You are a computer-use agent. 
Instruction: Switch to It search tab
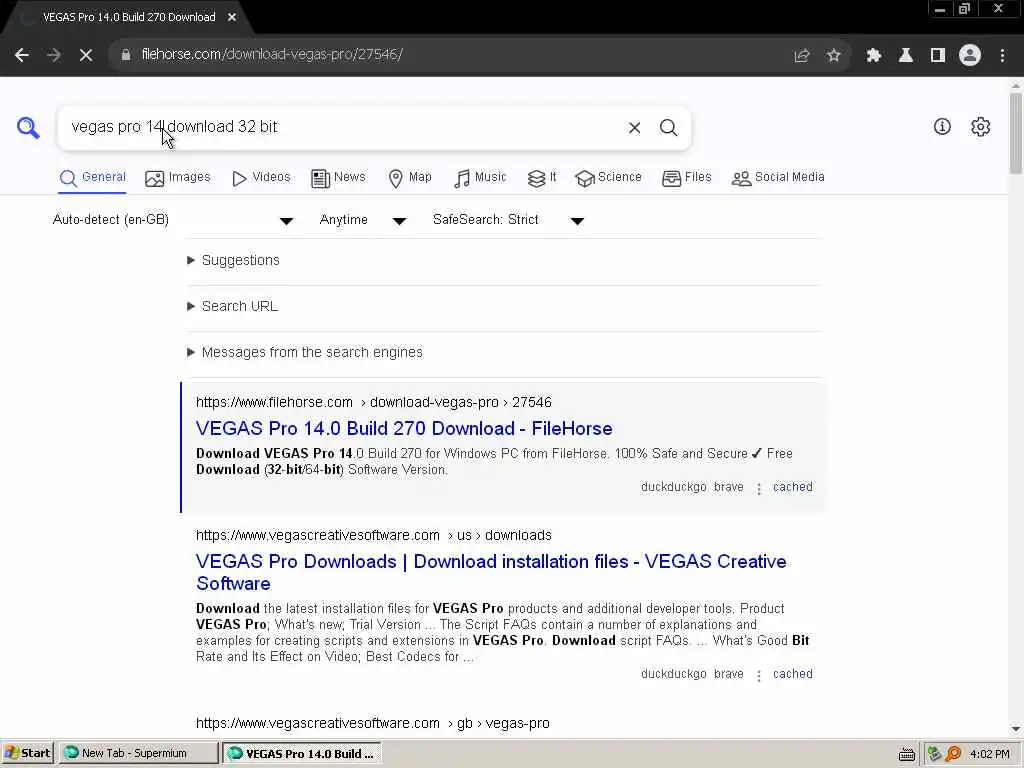click(x=542, y=178)
